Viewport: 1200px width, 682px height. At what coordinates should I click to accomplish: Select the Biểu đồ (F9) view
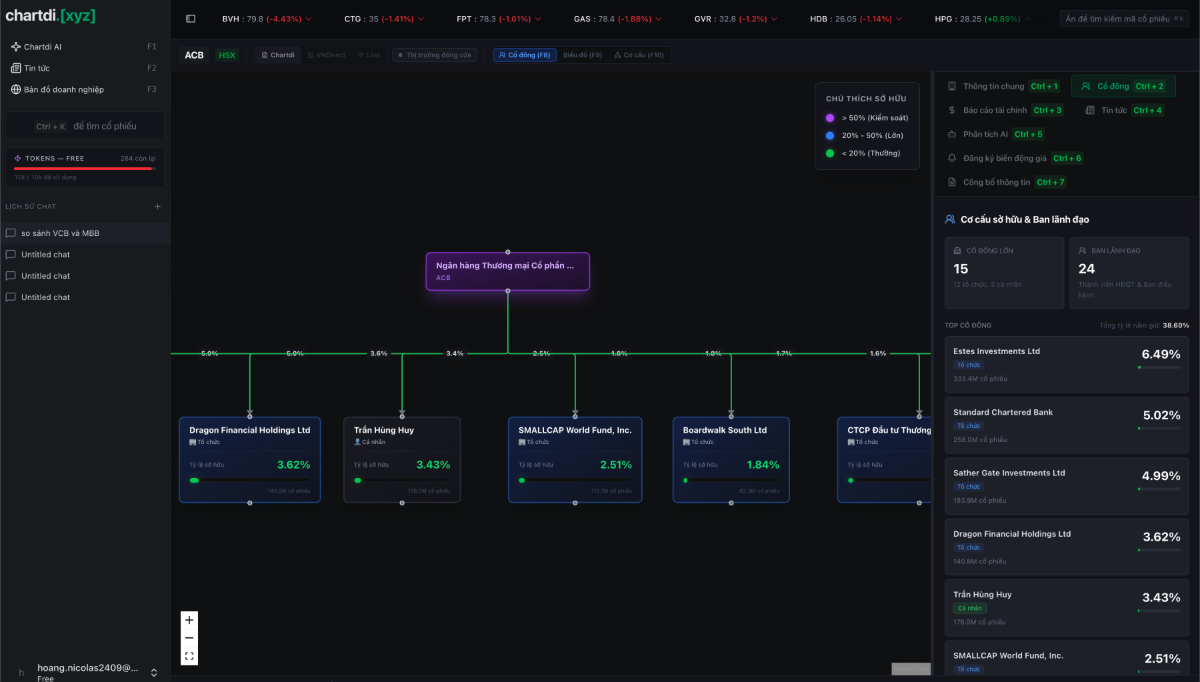click(x=582, y=55)
